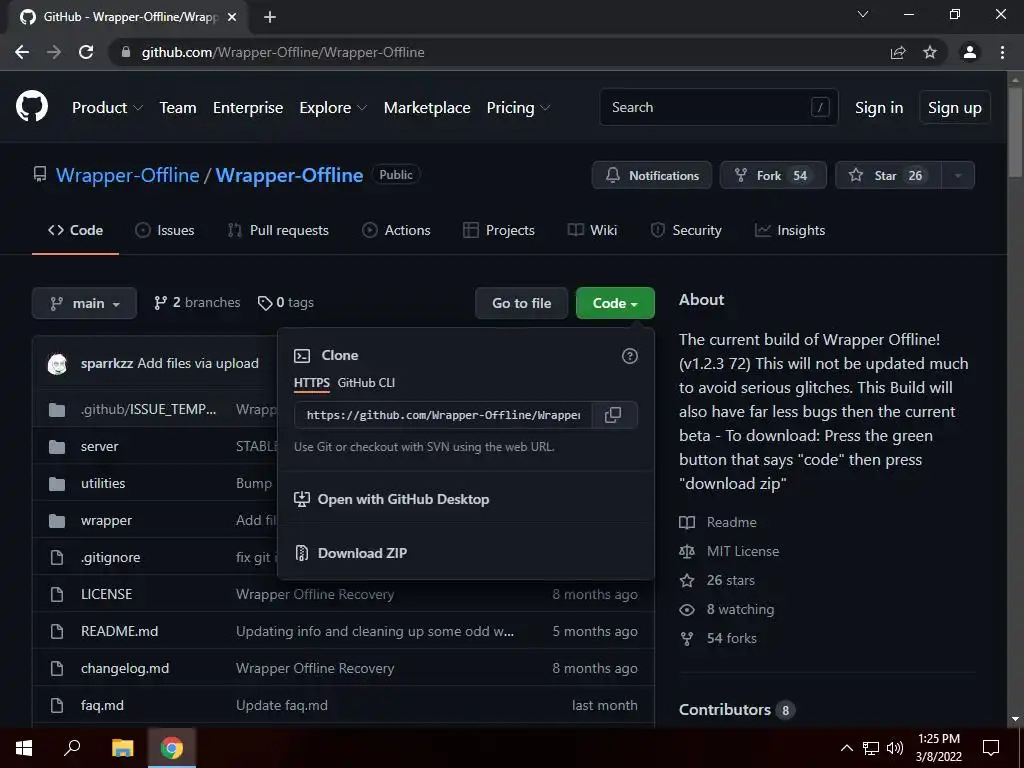
Task: Open the network tray icon
Action: 871,748
